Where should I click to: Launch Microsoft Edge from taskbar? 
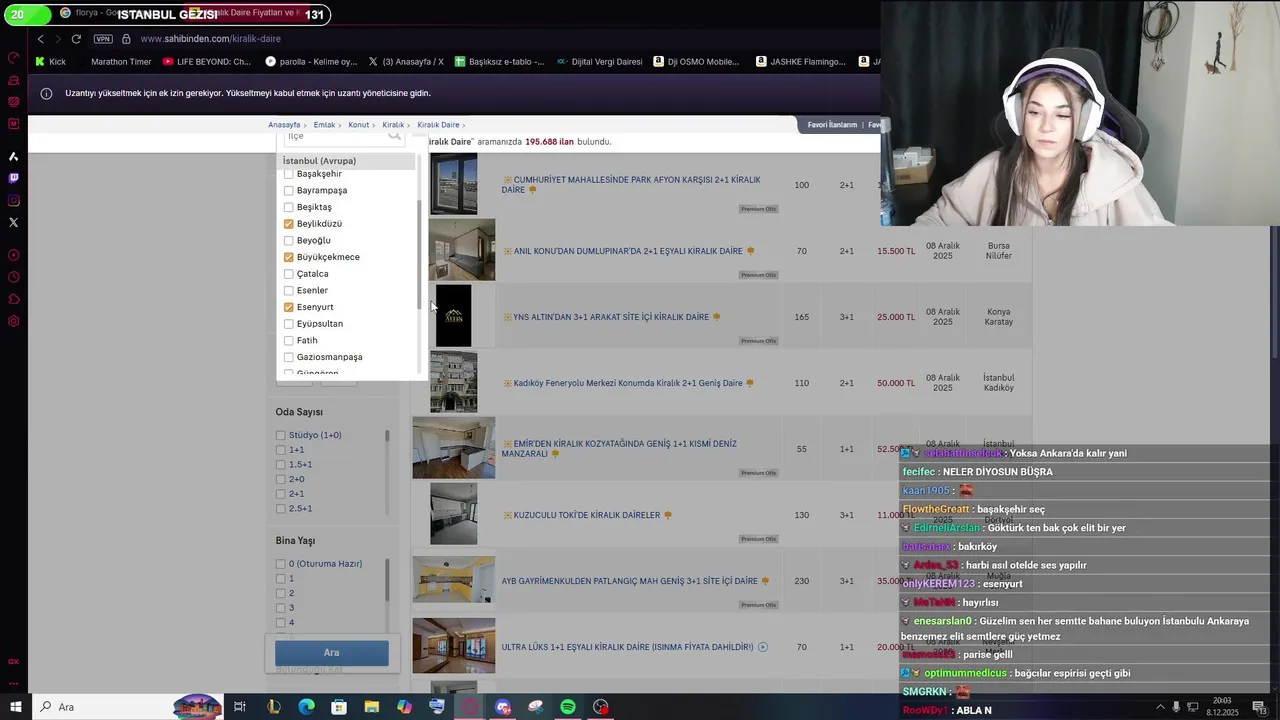pyautogui.click(x=306, y=707)
